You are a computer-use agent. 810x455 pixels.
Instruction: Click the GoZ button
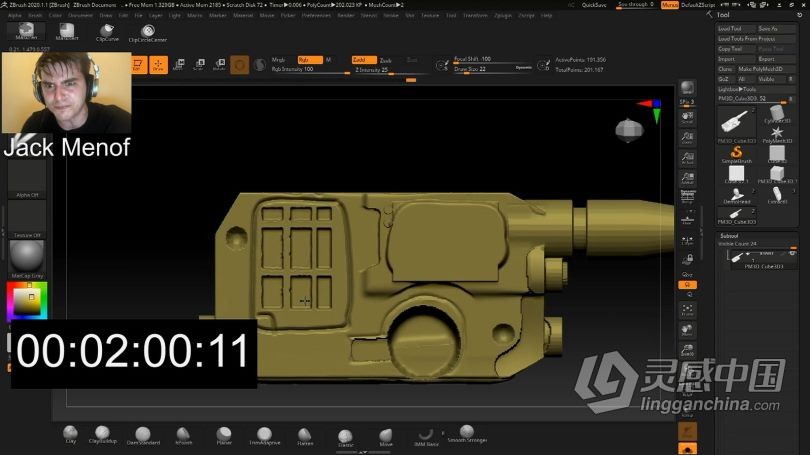[x=724, y=79]
